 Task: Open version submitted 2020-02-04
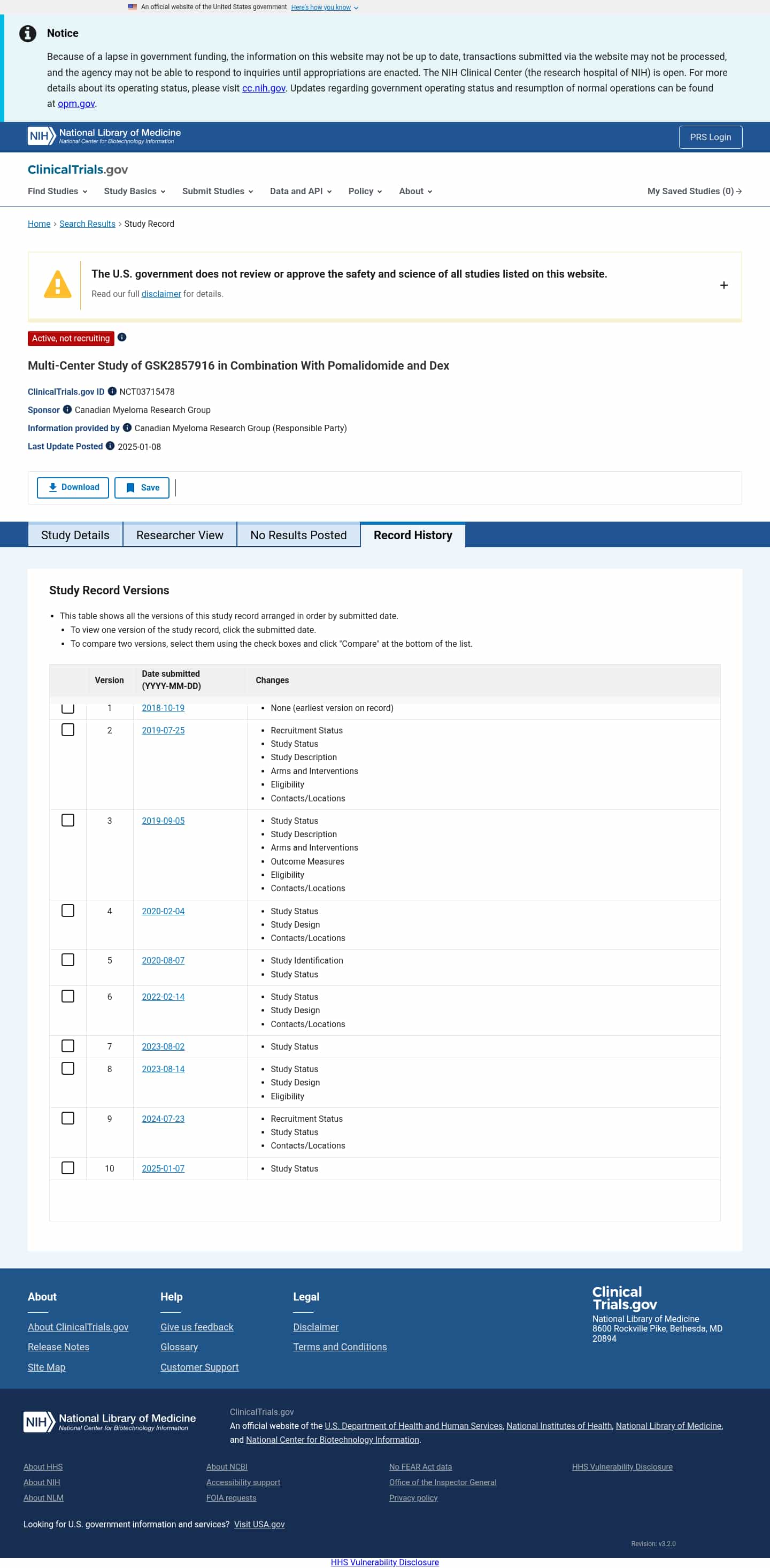tap(163, 911)
